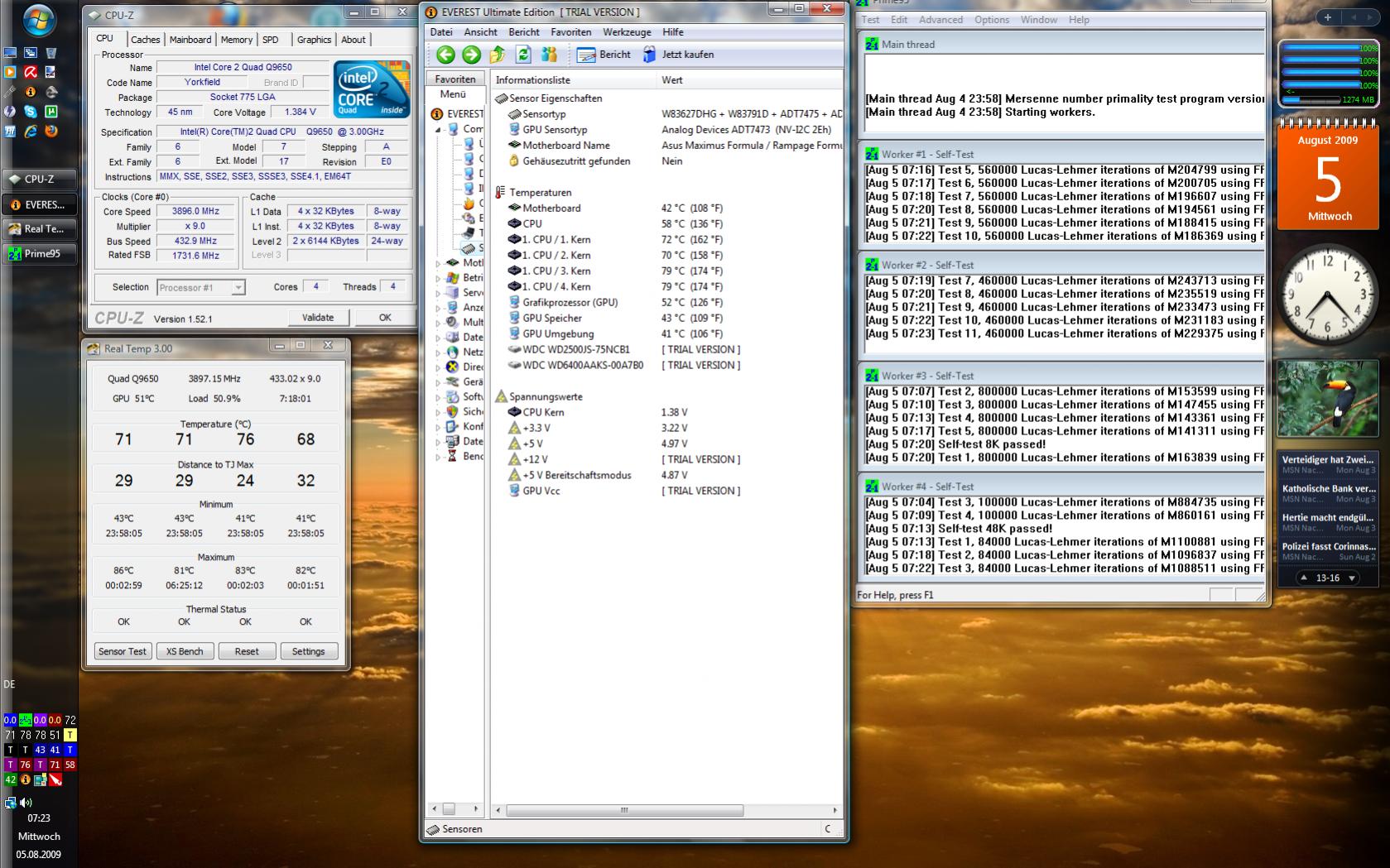Image resolution: width=1390 pixels, height=868 pixels.
Task: Expand the Server tree node in EVEREST
Action: (x=438, y=293)
